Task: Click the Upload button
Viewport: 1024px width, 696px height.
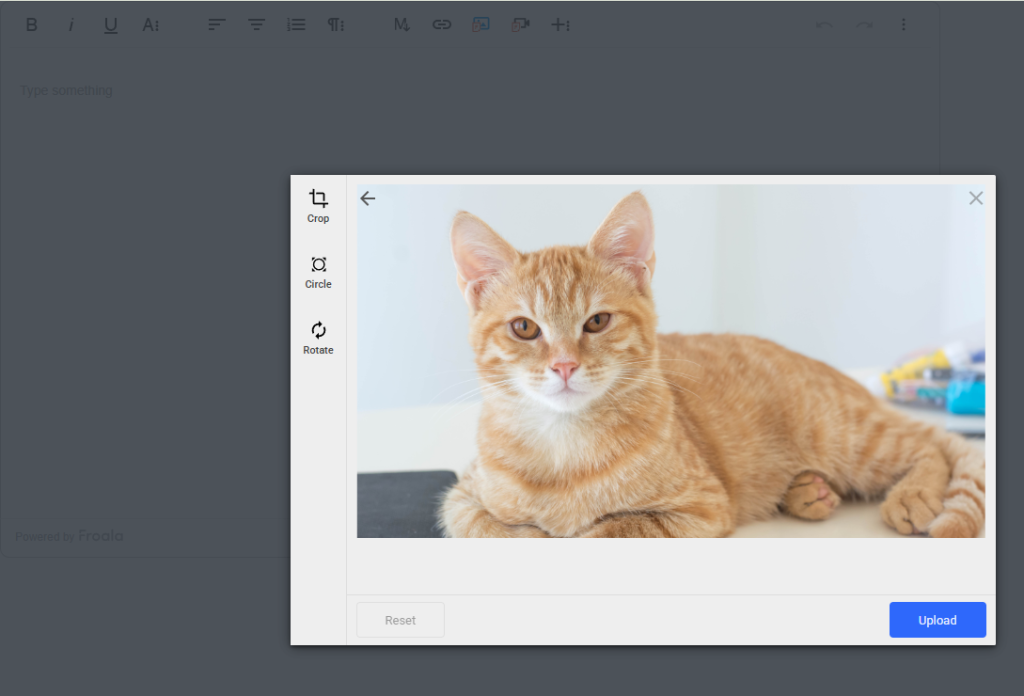Action: (937, 619)
